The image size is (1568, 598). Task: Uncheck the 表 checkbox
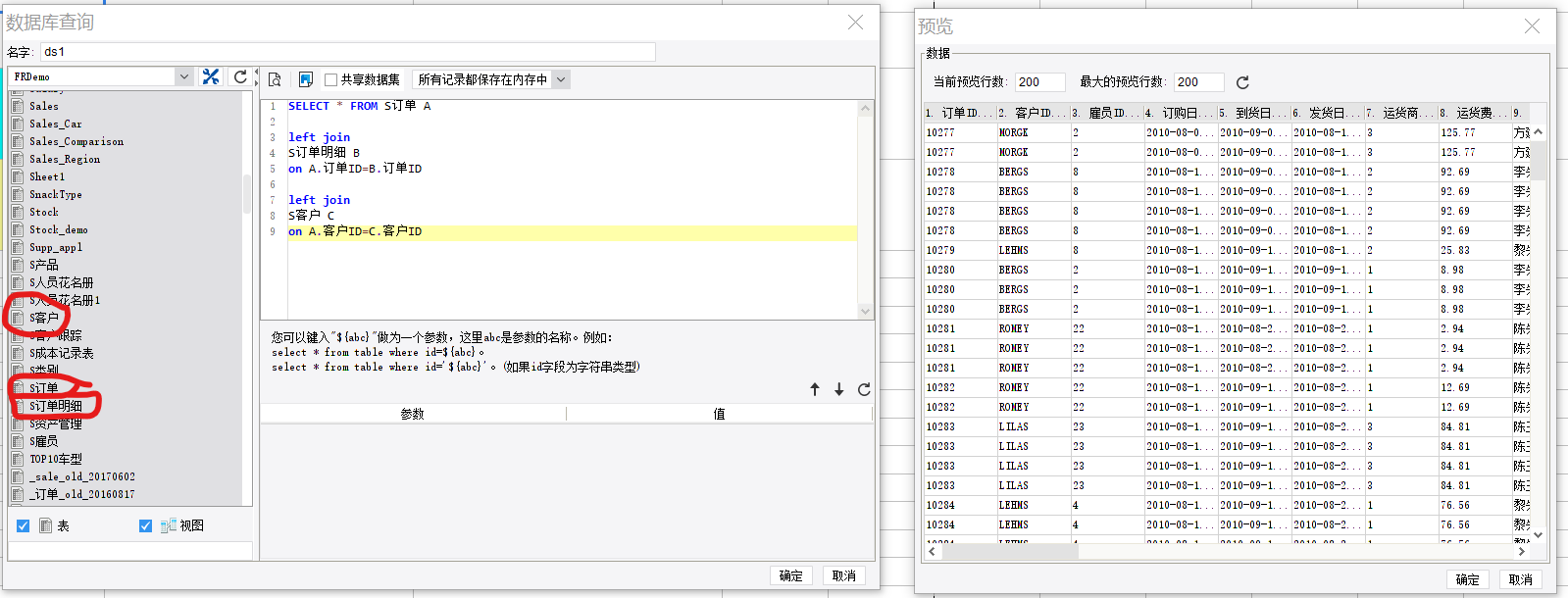coord(23,525)
